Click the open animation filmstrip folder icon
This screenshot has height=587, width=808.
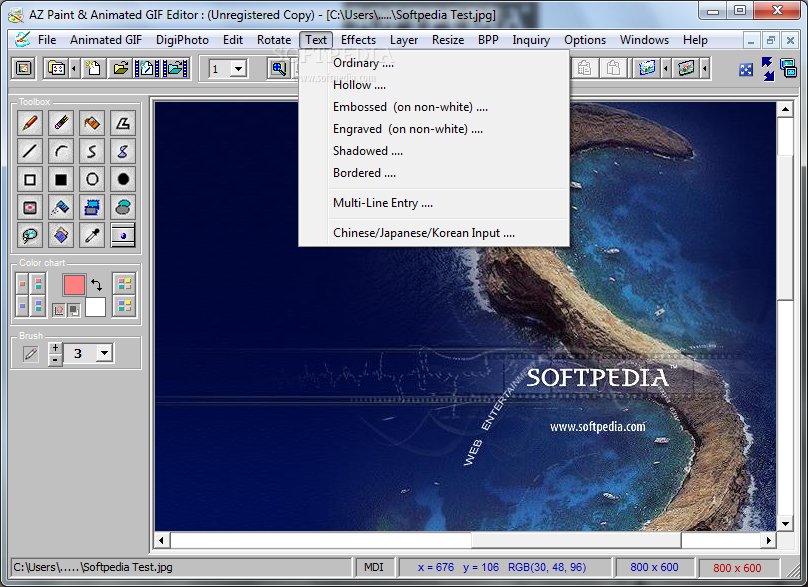click(176, 68)
